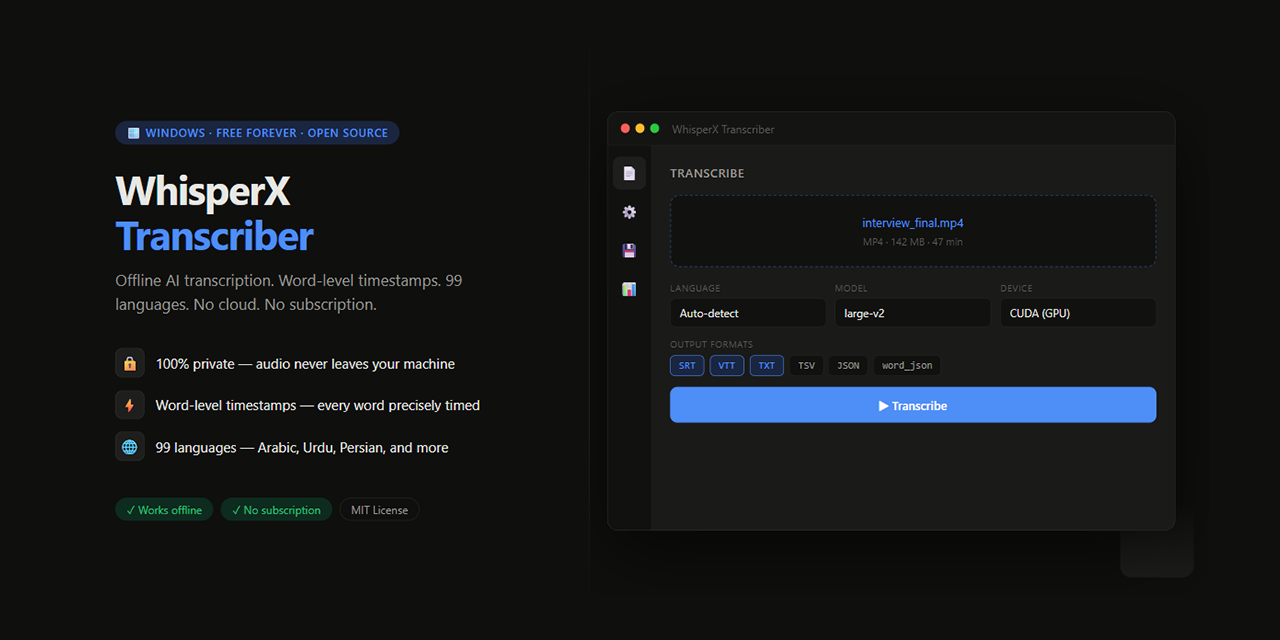Click the interview_final.mp4 file drop area
This screenshot has width=1280, height=640.
coord(913,231)
